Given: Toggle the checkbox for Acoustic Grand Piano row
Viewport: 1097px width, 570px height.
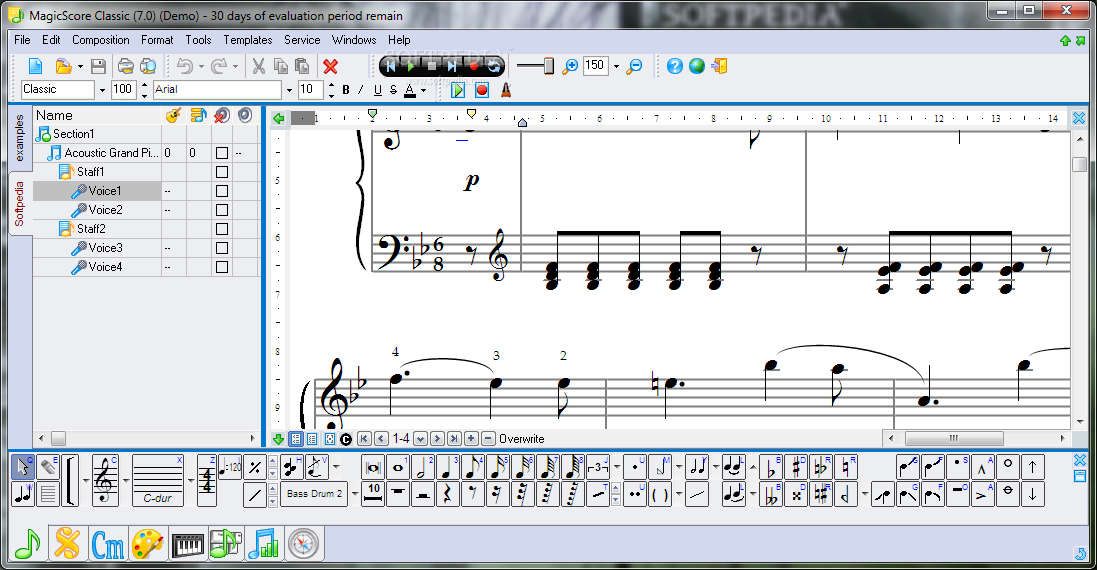Looking at the screenshot, I should [222, 152].
